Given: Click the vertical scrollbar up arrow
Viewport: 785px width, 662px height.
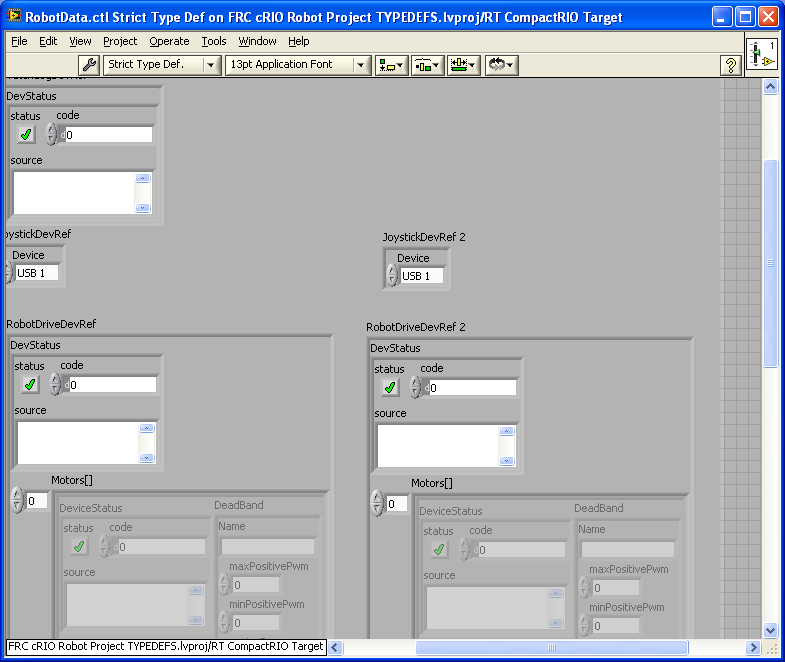Looking at the screenshot, I should (x=770, y=87).
